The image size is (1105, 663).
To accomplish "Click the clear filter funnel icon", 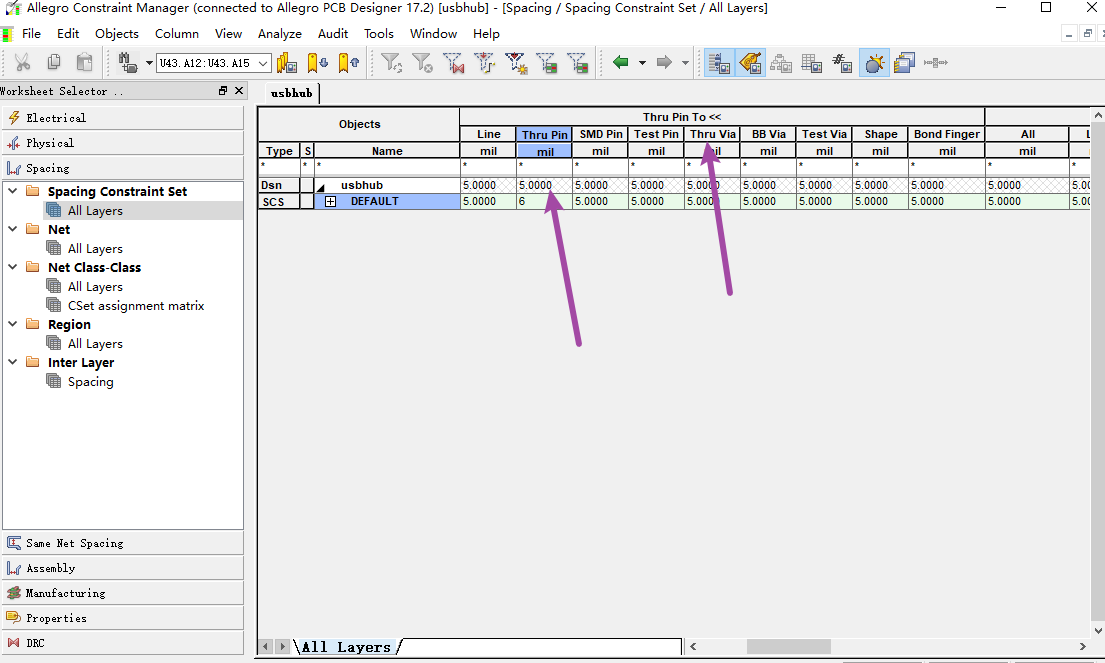I will [x=422, y=63].
